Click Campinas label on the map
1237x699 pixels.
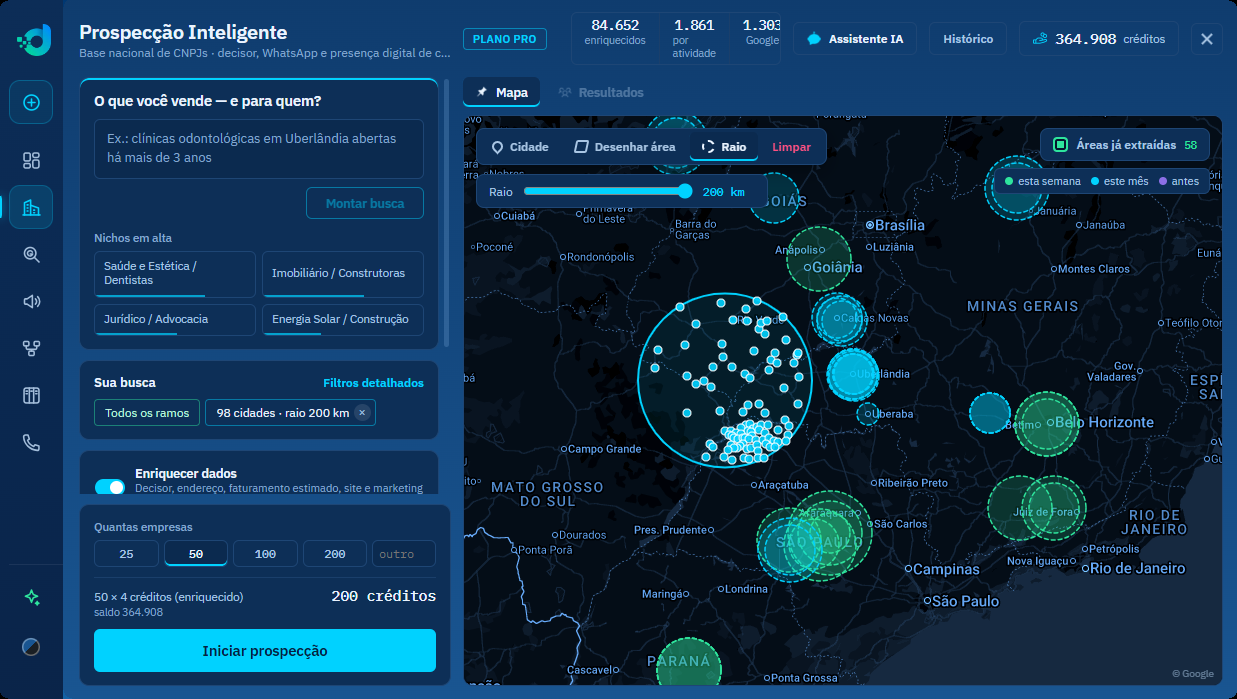(946, 569)
